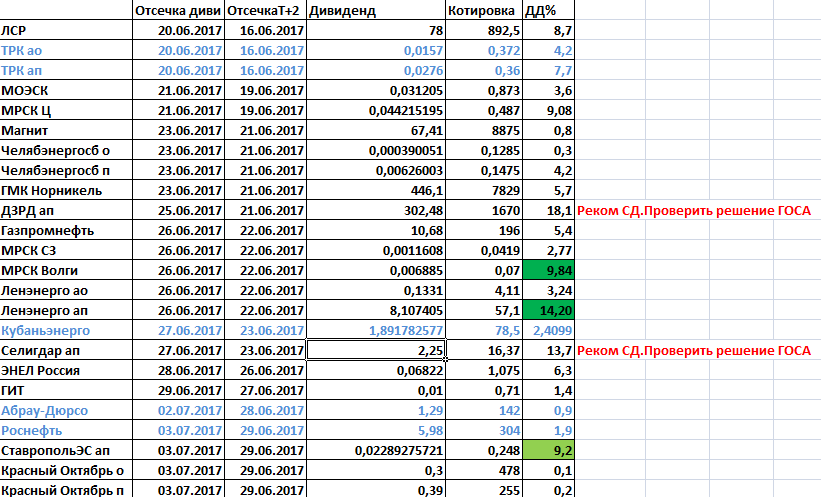Select the Кубаньэнерго cutoff date 27.06.2017
Screen dimensions: 821x497
179,330
